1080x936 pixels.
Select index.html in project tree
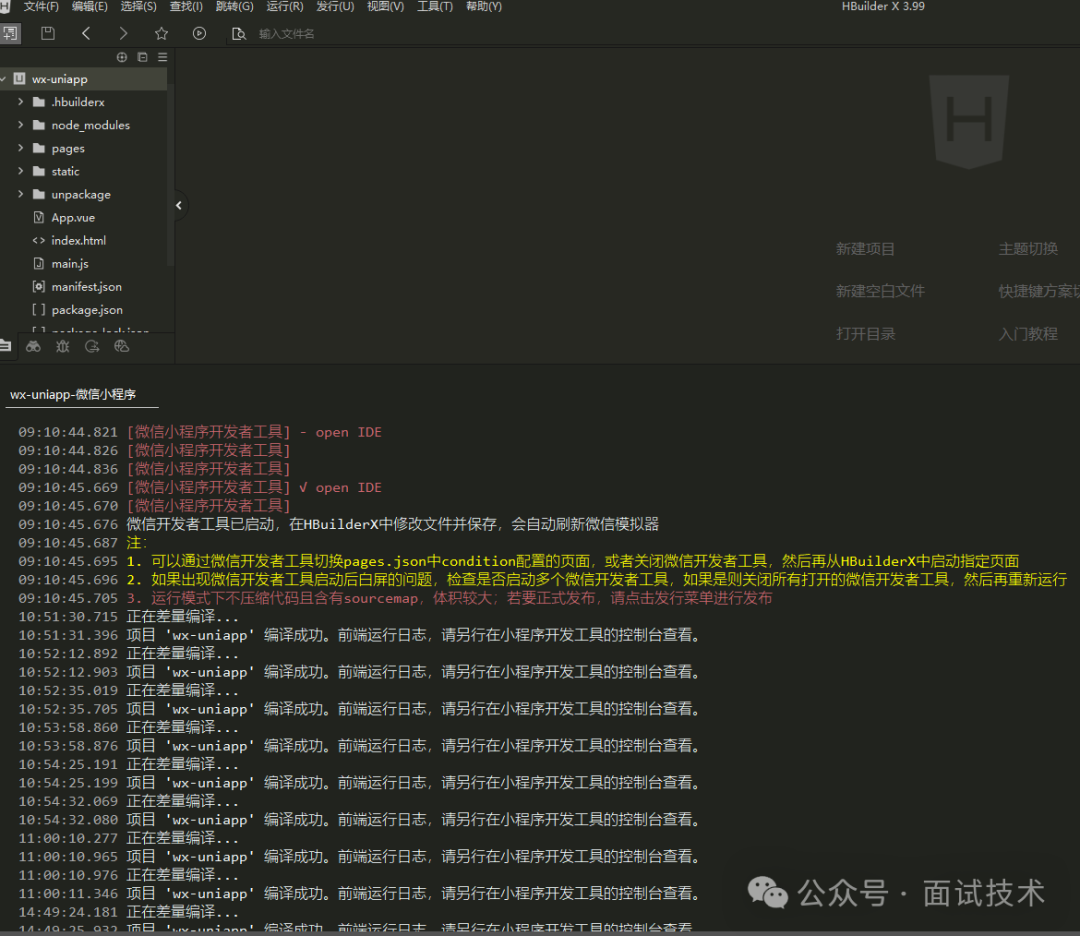[x=79, y=240]
